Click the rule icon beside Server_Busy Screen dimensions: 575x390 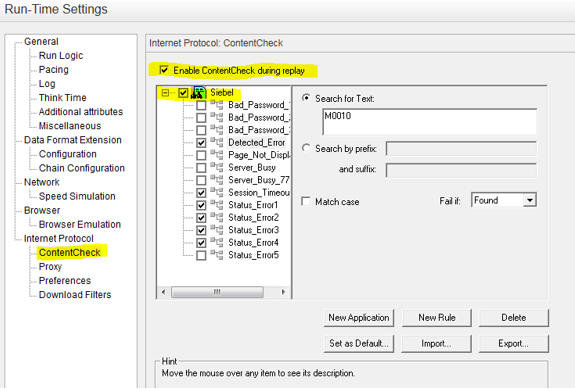[217, 167]
